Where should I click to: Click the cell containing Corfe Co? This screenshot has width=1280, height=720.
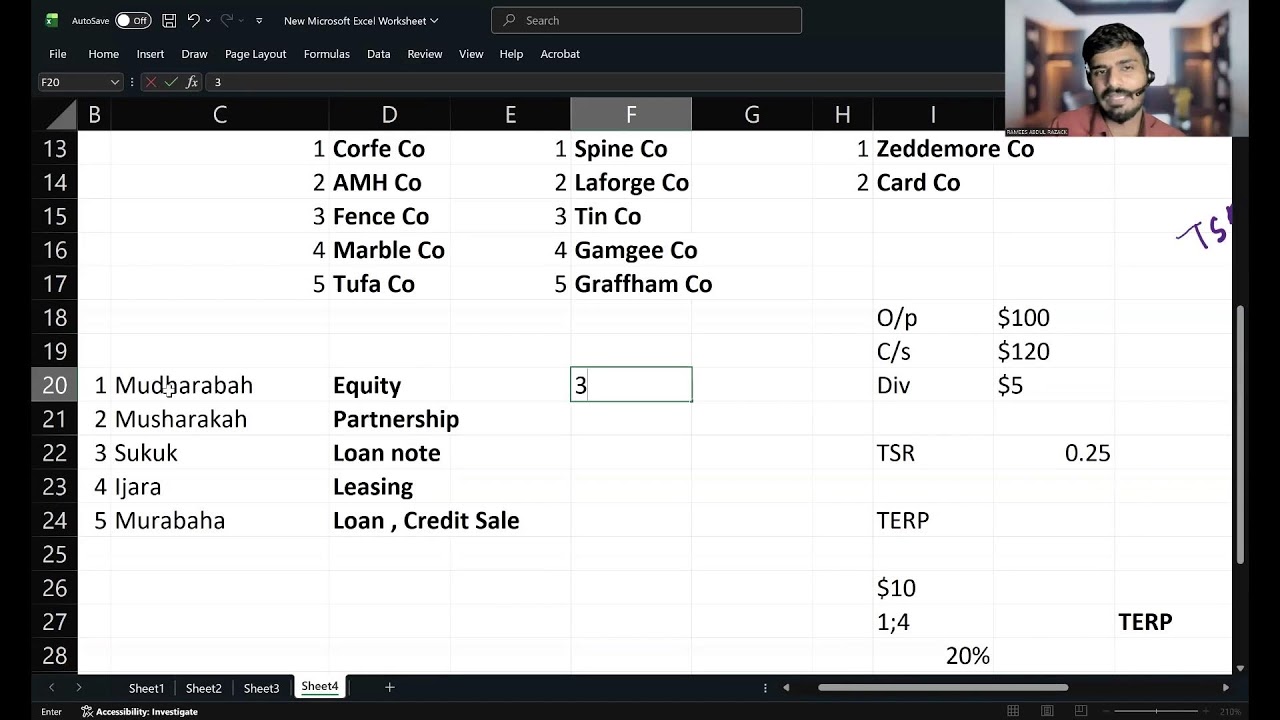coord(390,149)
